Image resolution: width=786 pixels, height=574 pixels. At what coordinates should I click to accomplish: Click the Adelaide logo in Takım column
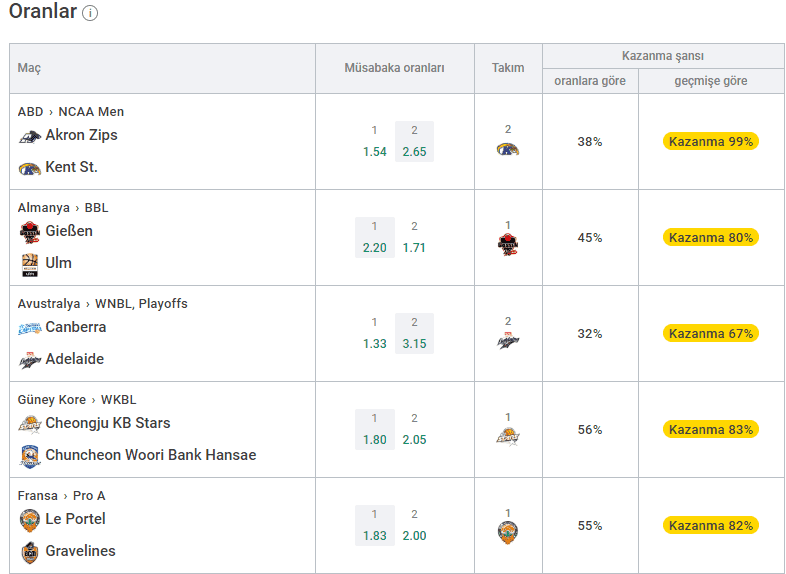(x=508, y=340)
